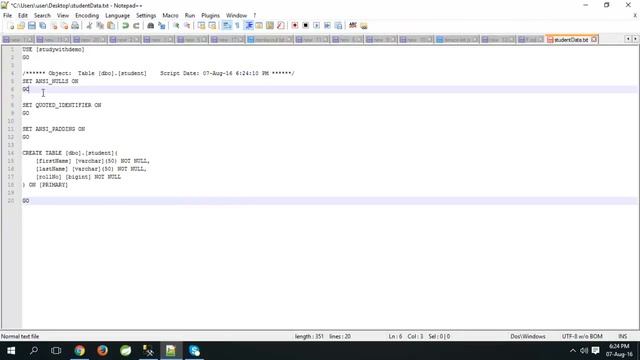Save current recorded macro icon
This screenshot has height=360, width=640.
(x=338, y=26)
